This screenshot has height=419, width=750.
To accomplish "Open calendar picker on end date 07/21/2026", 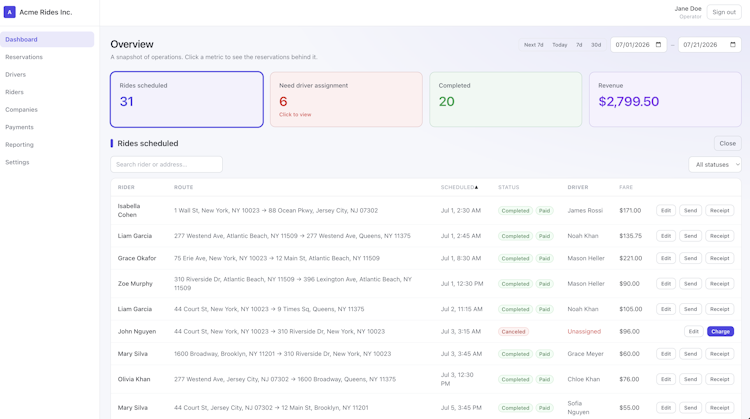I will click(733, 44).
